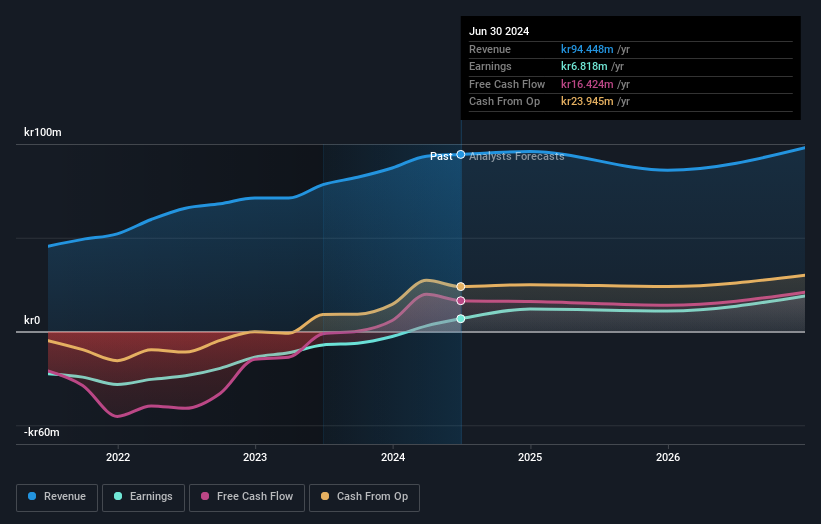The image size is (821, 524).
Task: Click the kr0 y-axis label
Action: [32, 320]
